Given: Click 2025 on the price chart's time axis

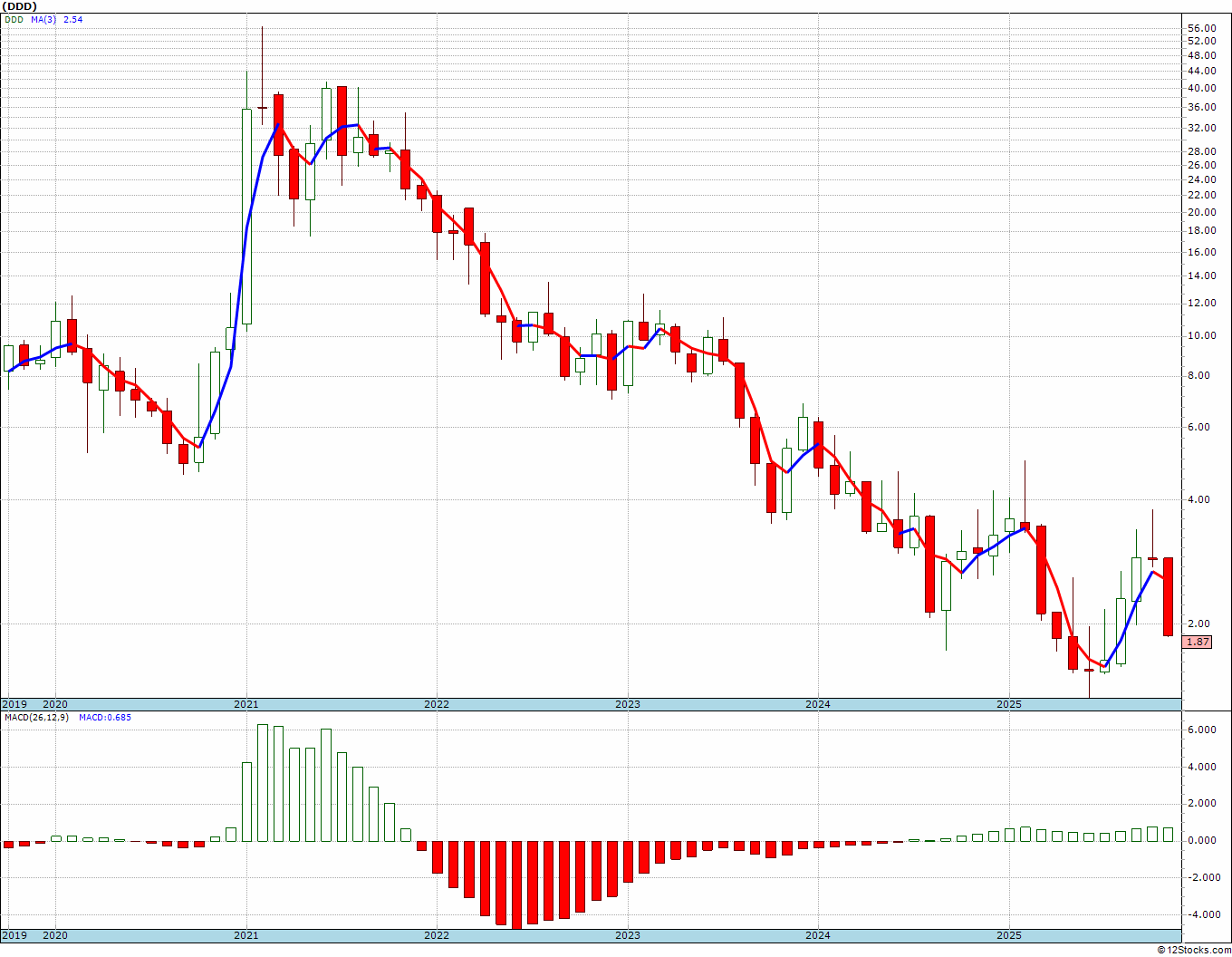Looking at the screenshot, I should pyautogui.click(x=1009, y=704).
